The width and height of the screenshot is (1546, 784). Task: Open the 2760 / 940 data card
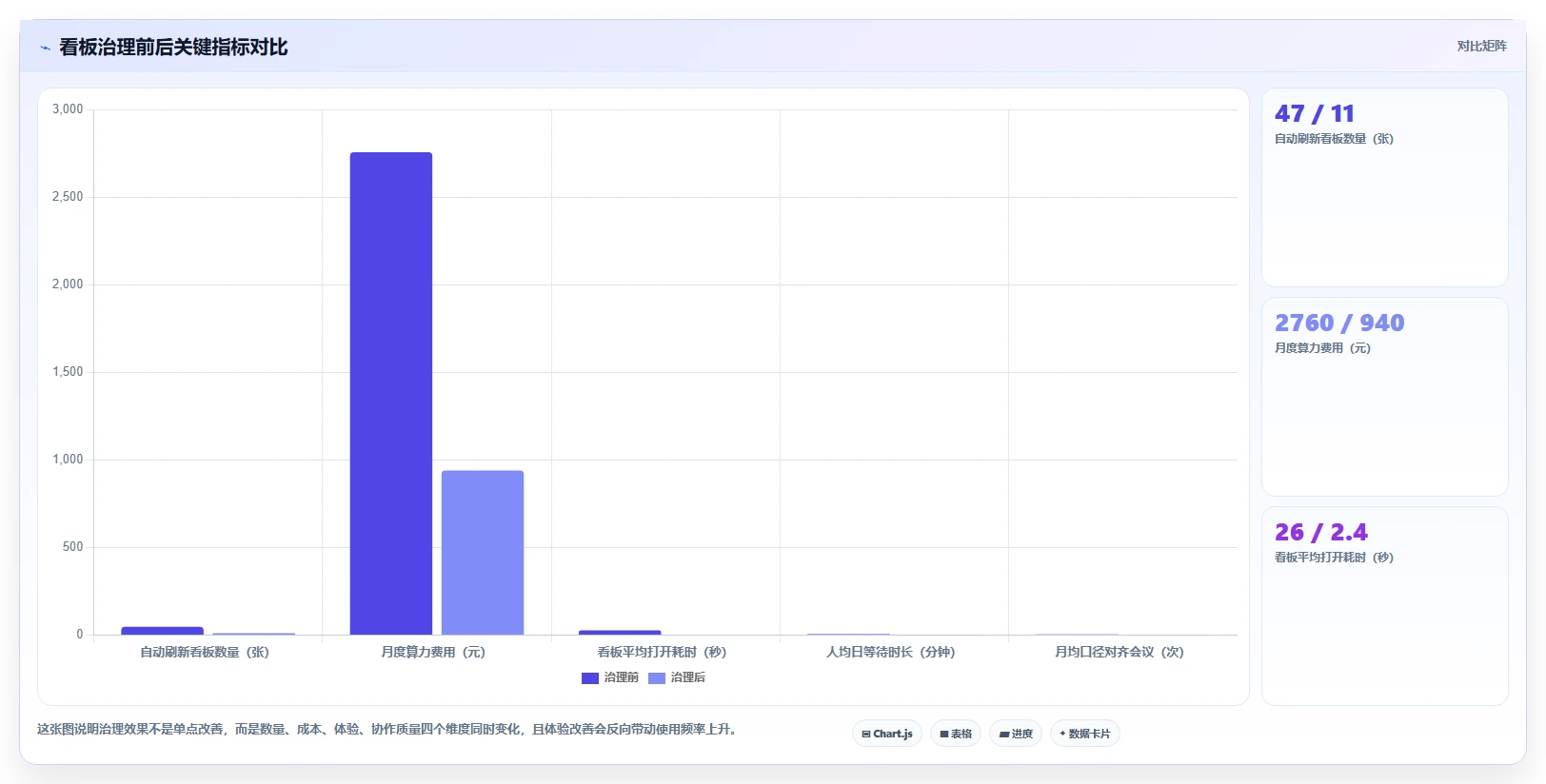tap(1385, 397)
